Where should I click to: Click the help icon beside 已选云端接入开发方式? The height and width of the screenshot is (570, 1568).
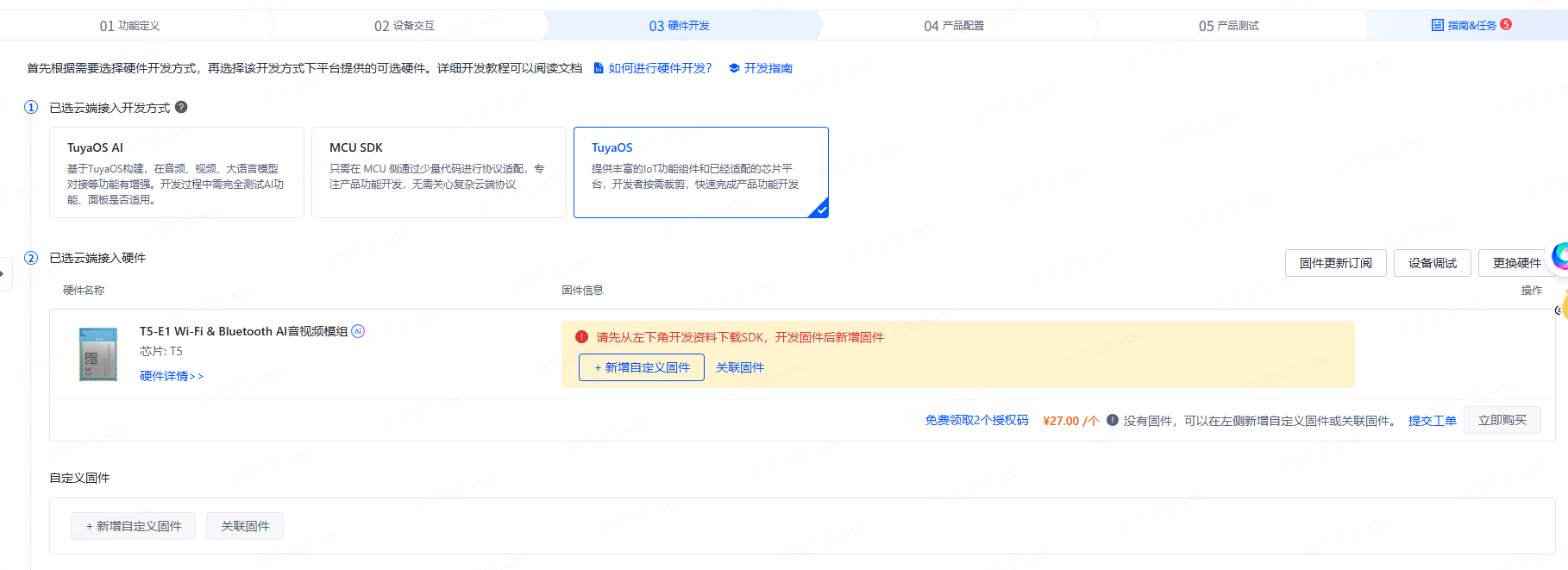181,107
